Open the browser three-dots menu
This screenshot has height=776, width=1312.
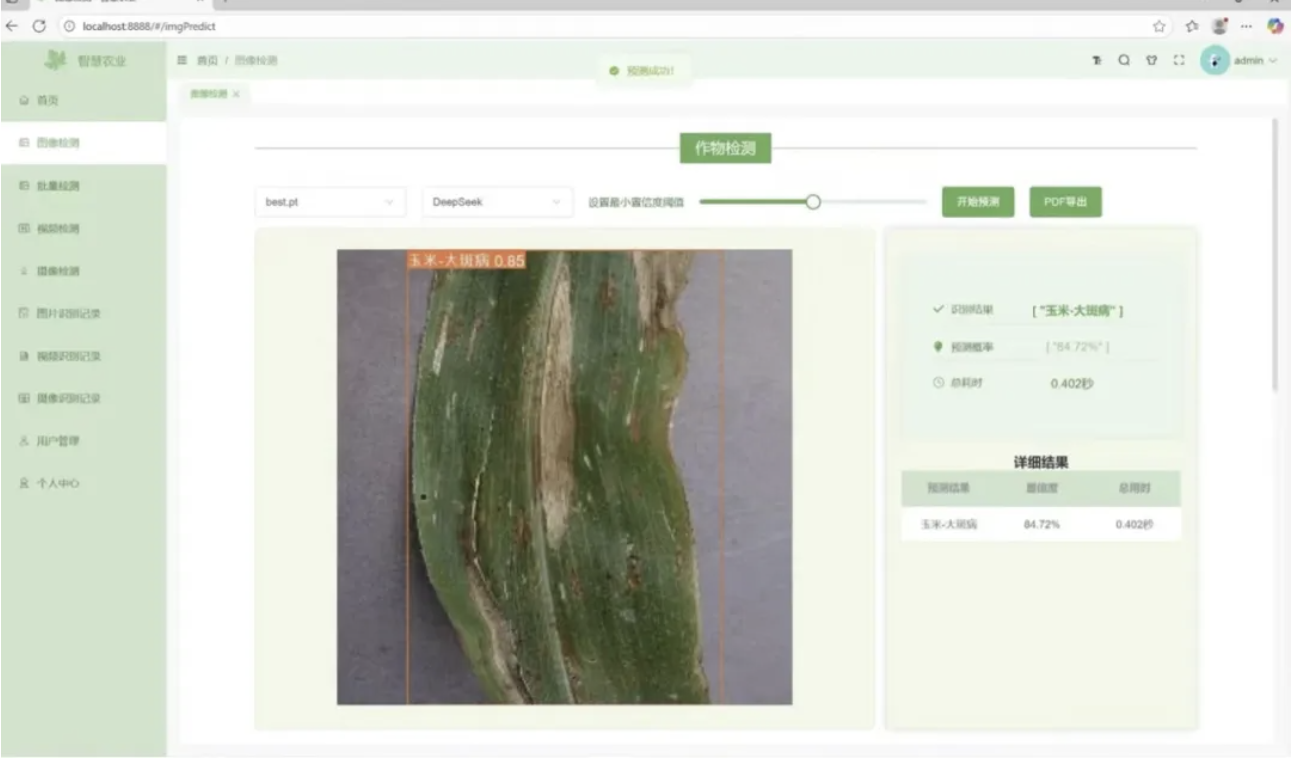pos(1247,26)
